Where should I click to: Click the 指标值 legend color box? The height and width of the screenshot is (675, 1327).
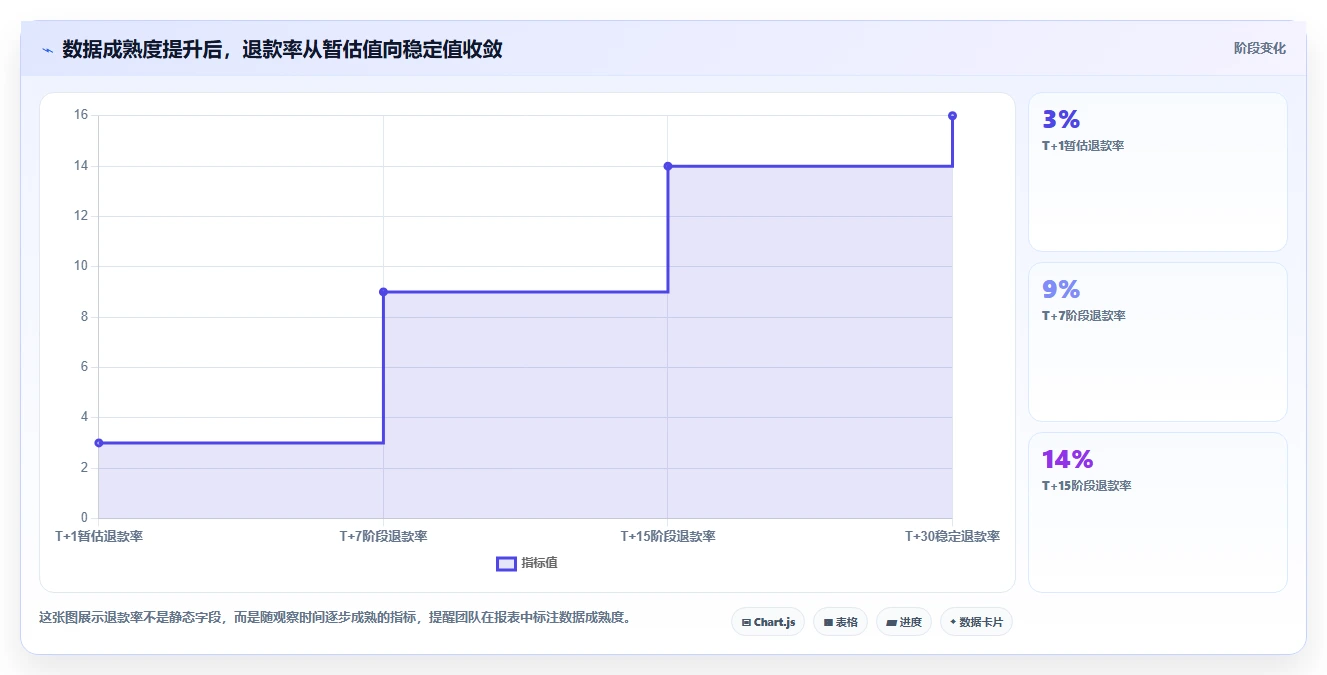tap(506, 563)
